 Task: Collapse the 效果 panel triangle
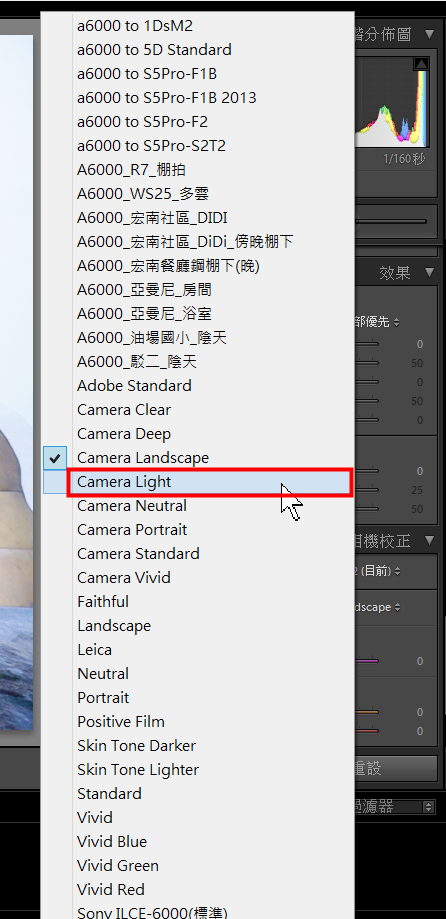(431, 273)
